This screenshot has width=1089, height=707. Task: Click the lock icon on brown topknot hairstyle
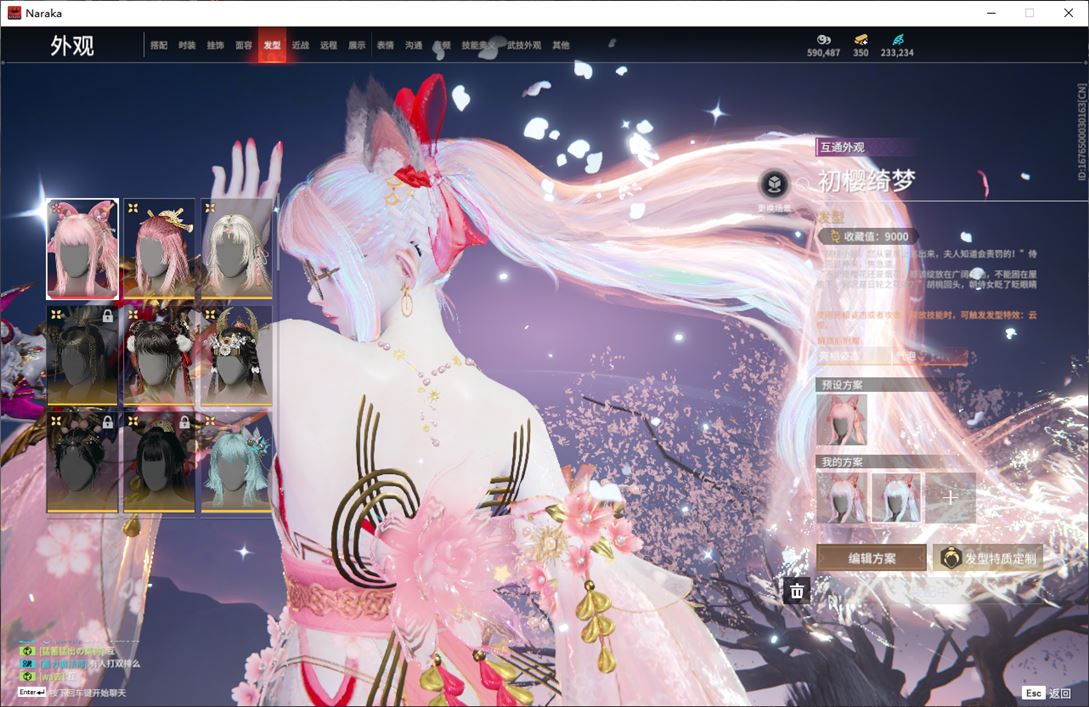pos(108,316)
